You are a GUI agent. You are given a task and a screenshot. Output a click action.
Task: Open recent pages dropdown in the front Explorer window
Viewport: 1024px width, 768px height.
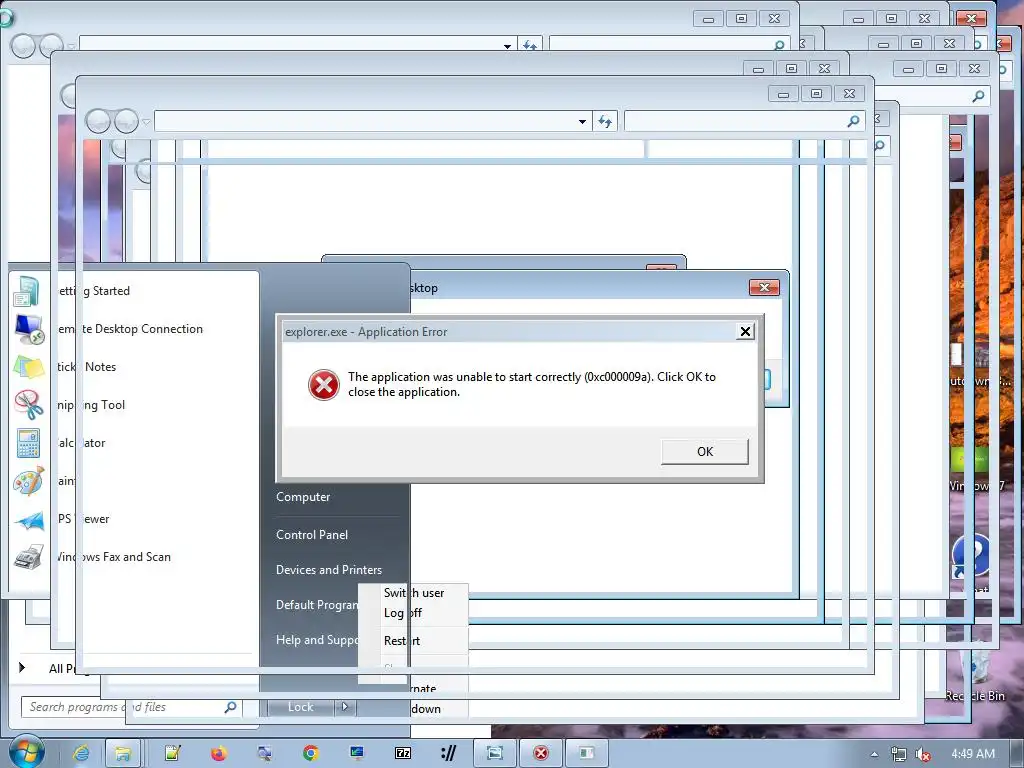[146, 121]
